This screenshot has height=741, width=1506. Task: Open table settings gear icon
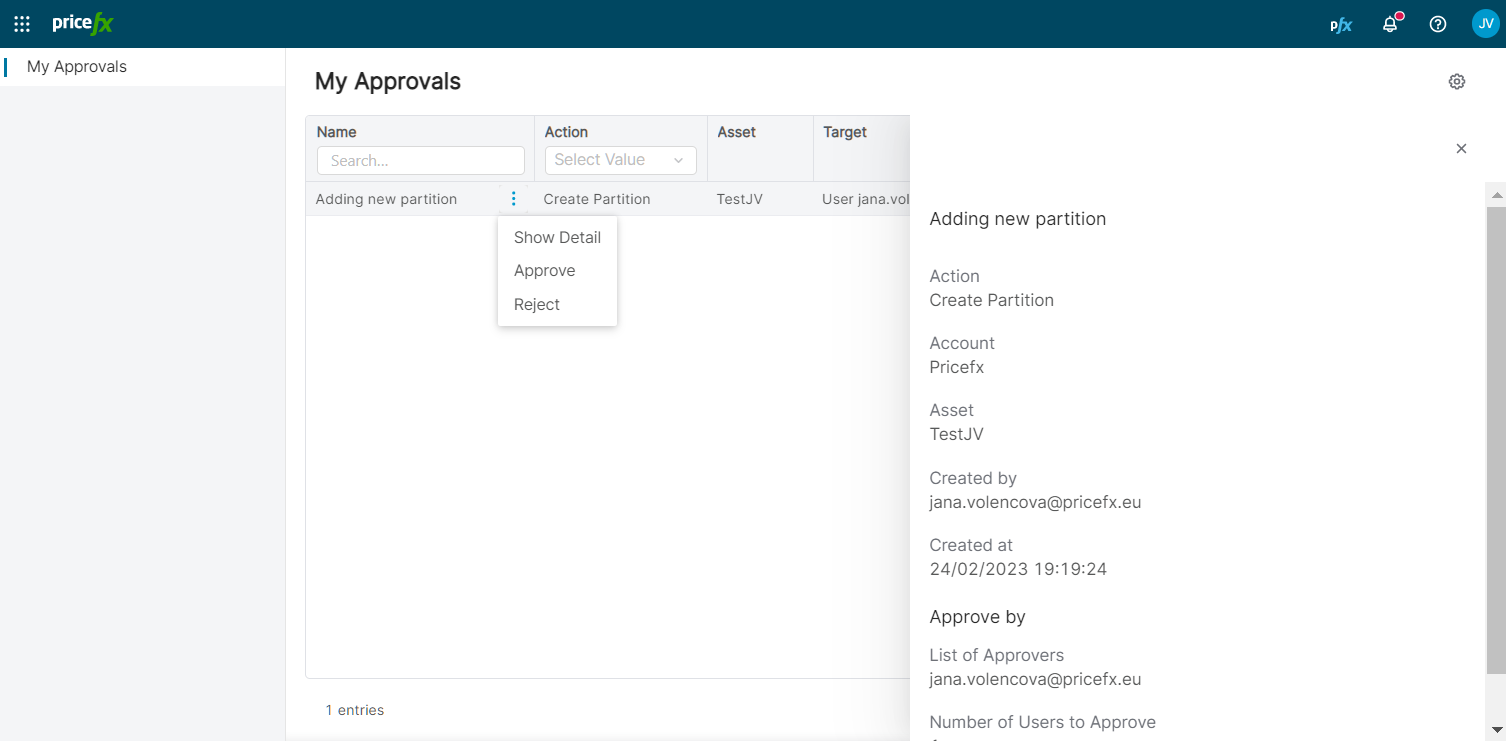[1457, 82]
